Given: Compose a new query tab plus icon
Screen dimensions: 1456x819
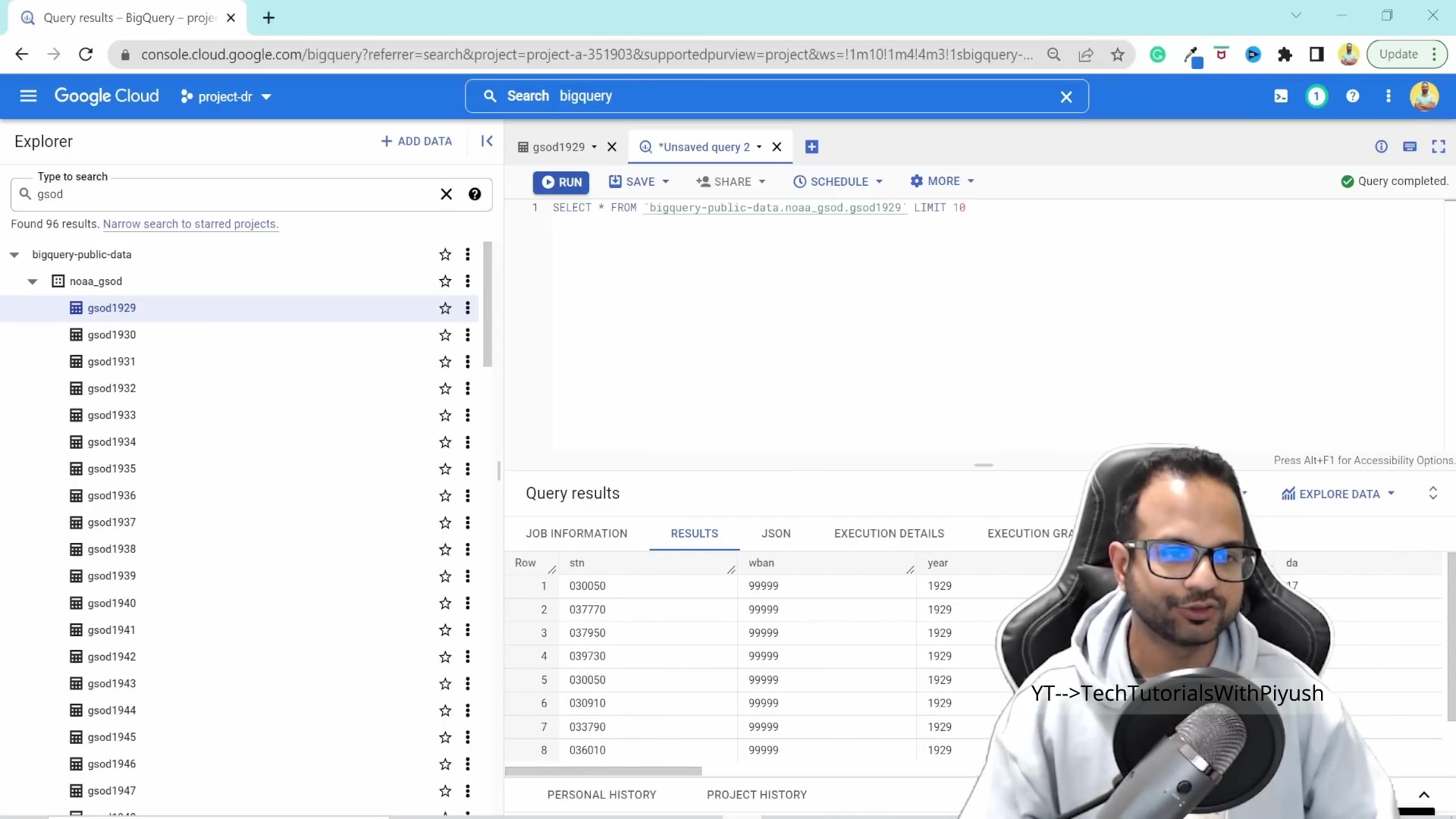Looking at the screenshot, I should click(811, 147).
